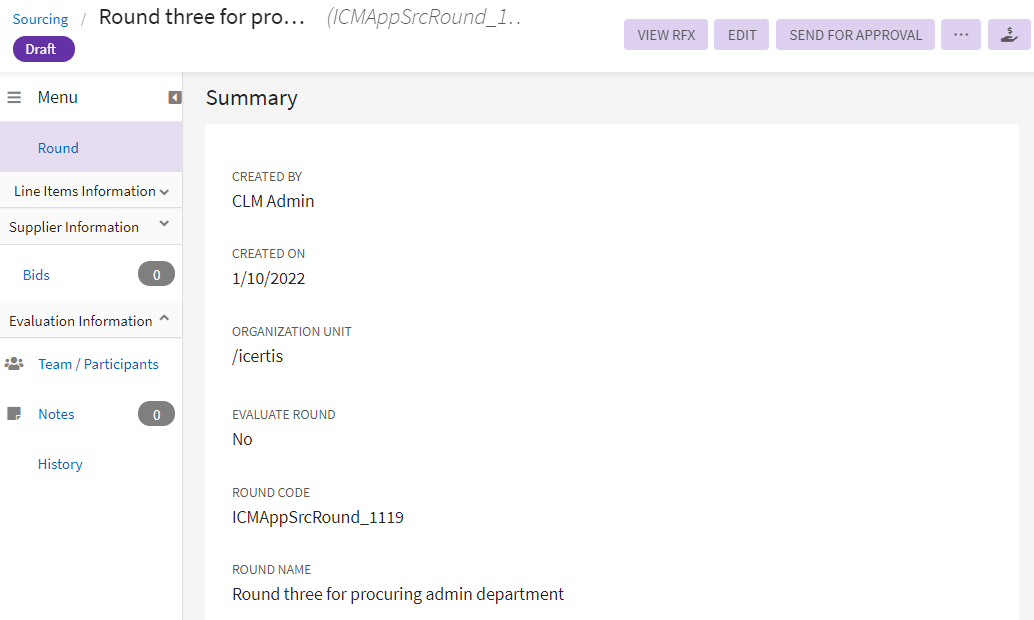Select Round in the side menu

(58, 148)
